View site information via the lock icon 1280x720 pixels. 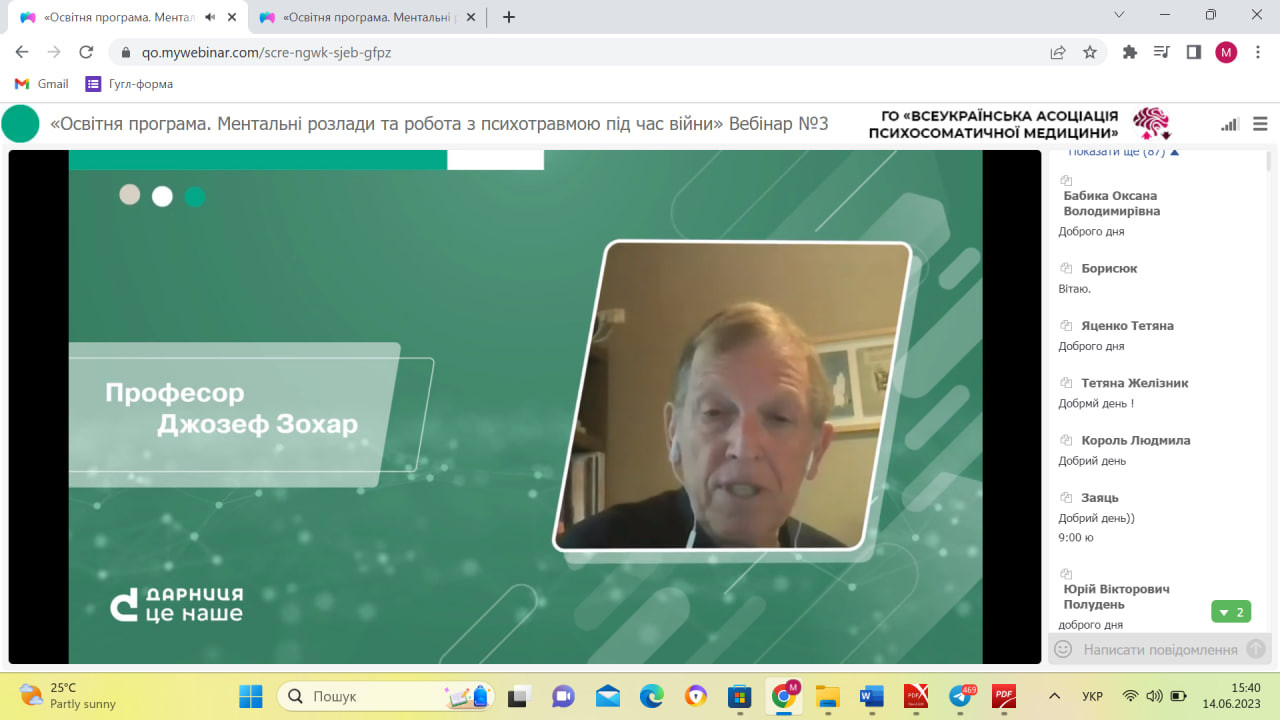(126, 52)
